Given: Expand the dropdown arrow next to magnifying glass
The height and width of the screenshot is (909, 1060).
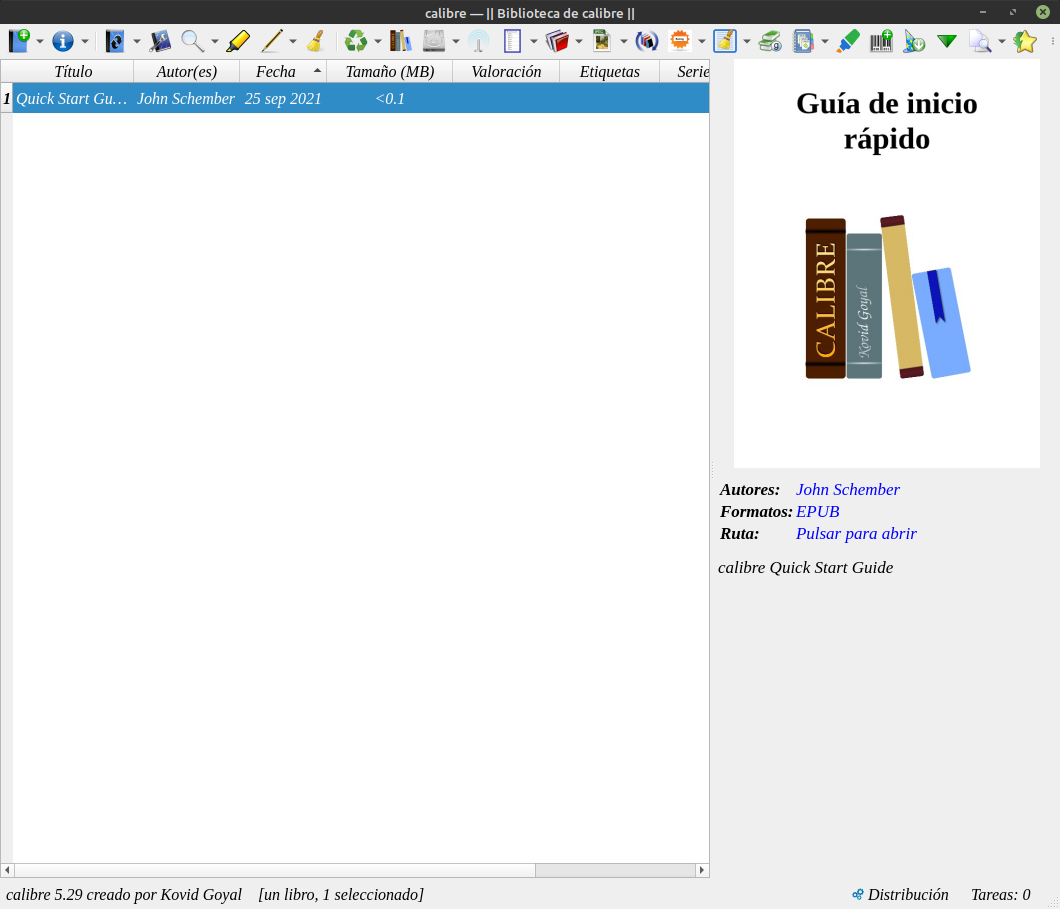Looking at the screenshot, I should tap(215, 42).
